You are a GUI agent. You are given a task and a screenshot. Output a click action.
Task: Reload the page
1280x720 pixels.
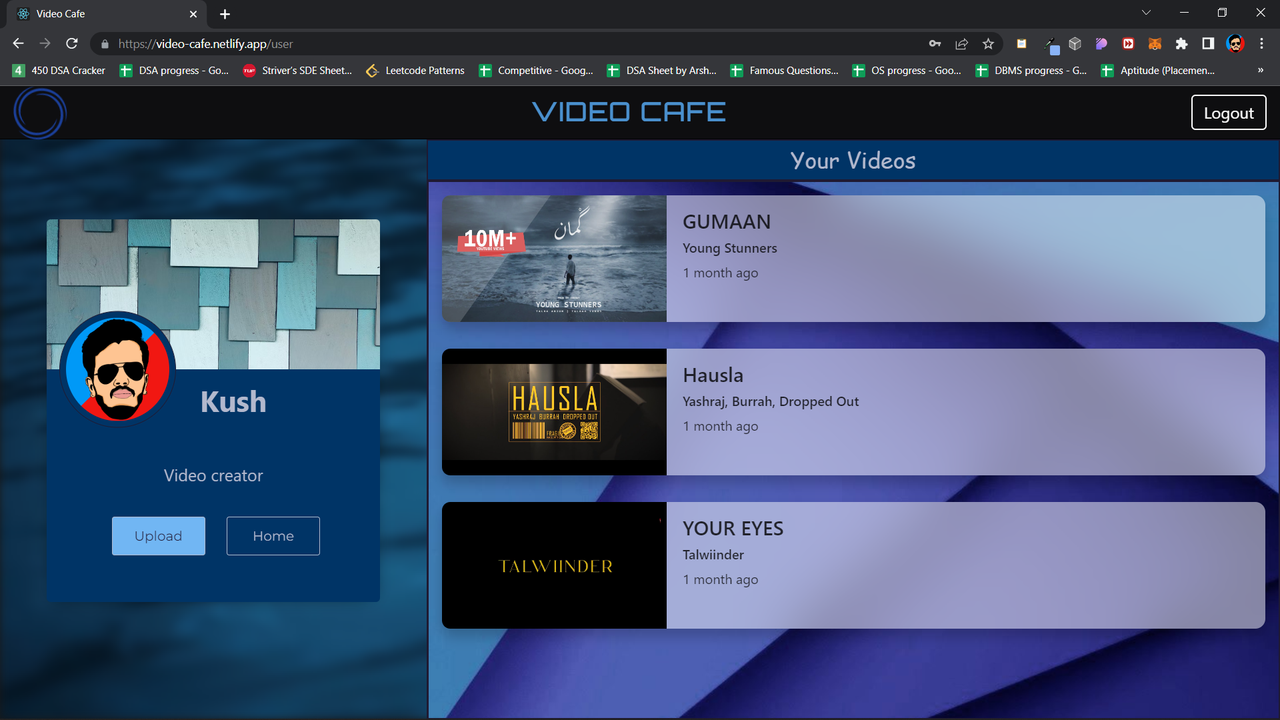(x=70, y=44)
